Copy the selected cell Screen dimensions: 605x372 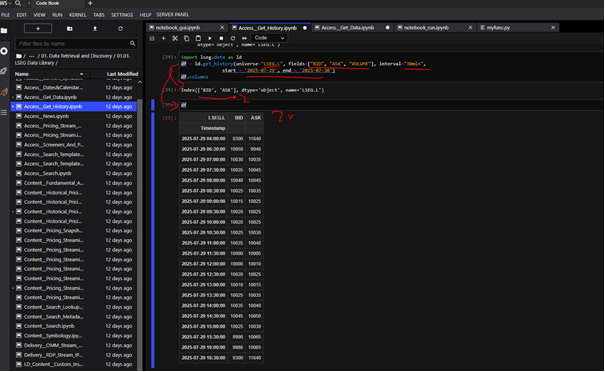pos(186,38)
